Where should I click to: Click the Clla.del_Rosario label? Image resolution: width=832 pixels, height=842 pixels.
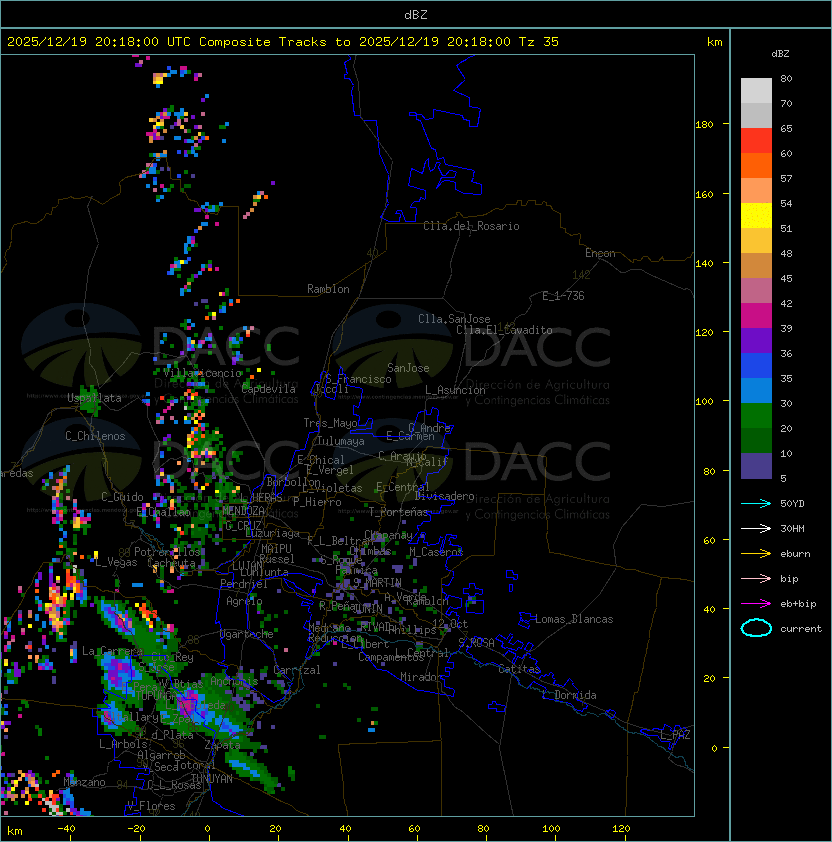pos(471,226)
